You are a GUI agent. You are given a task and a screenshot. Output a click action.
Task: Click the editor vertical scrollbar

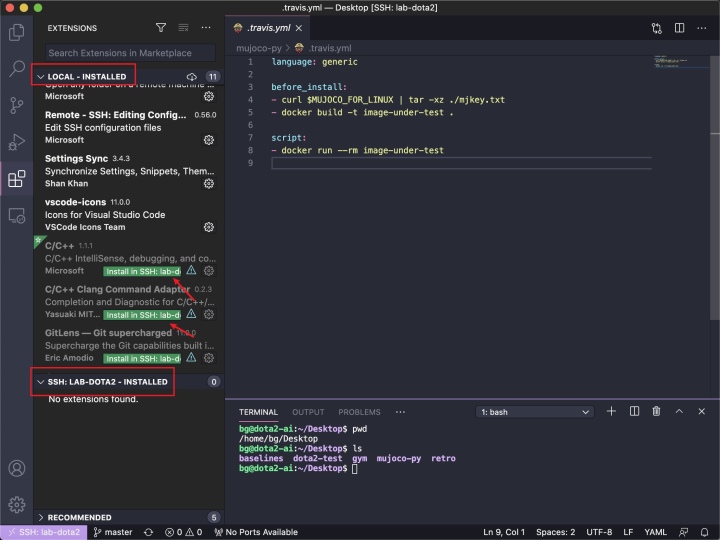pyautogui.click(x=714, y=188)
